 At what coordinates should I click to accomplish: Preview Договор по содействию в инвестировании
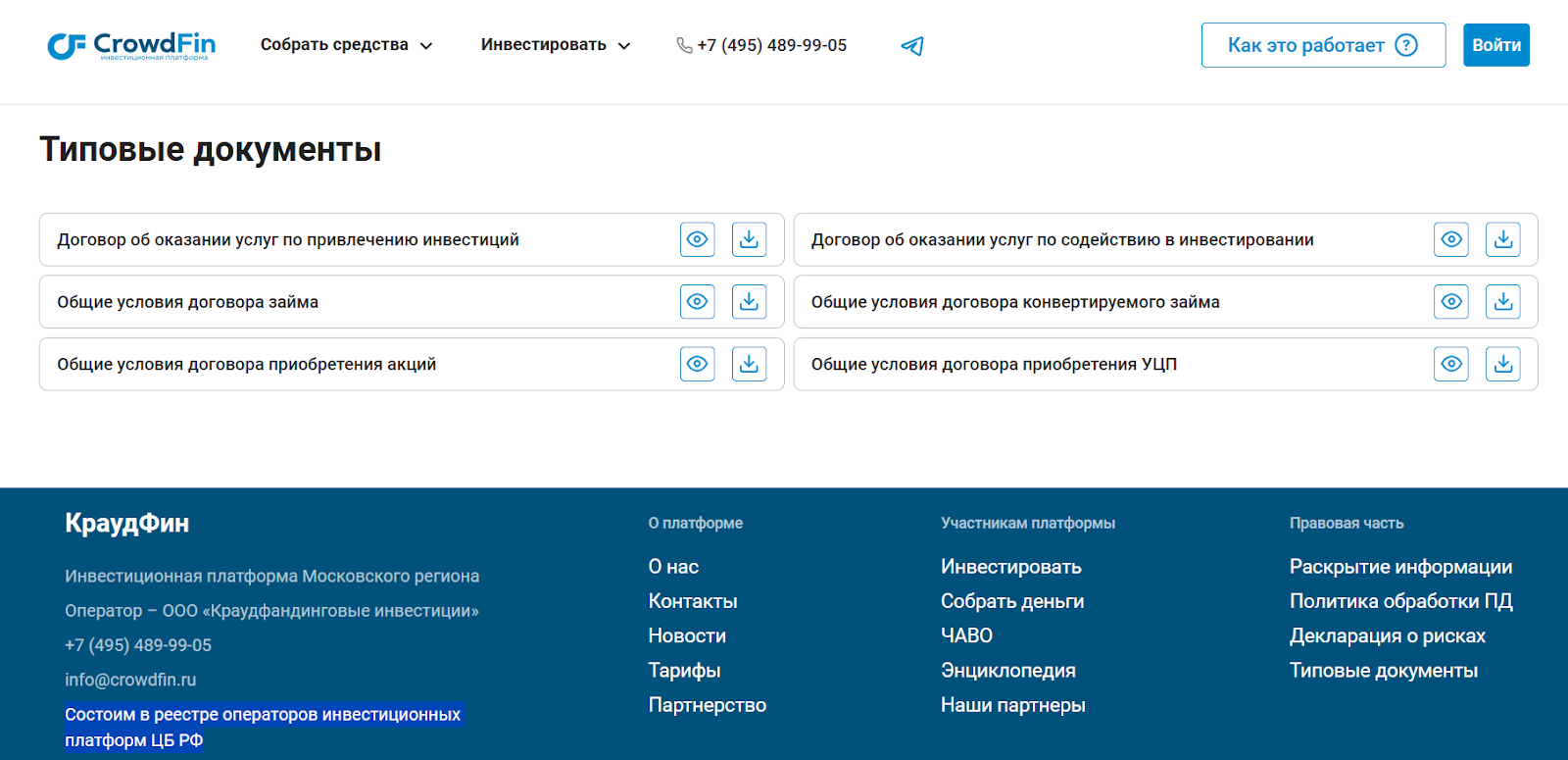tap(1451, 239)
